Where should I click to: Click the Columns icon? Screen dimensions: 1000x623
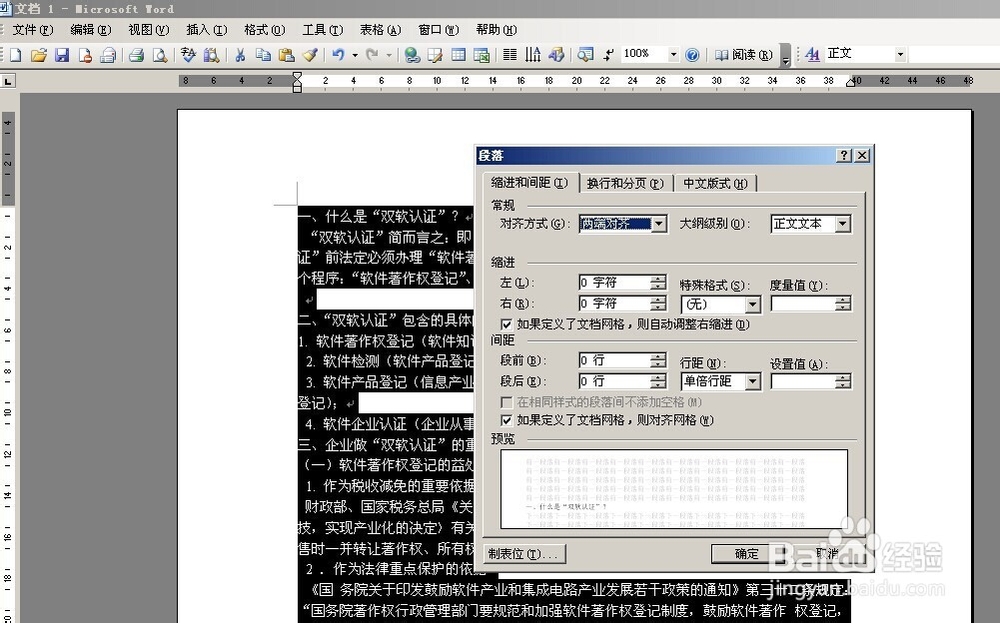pyautogui.click(x=510, y=55)
